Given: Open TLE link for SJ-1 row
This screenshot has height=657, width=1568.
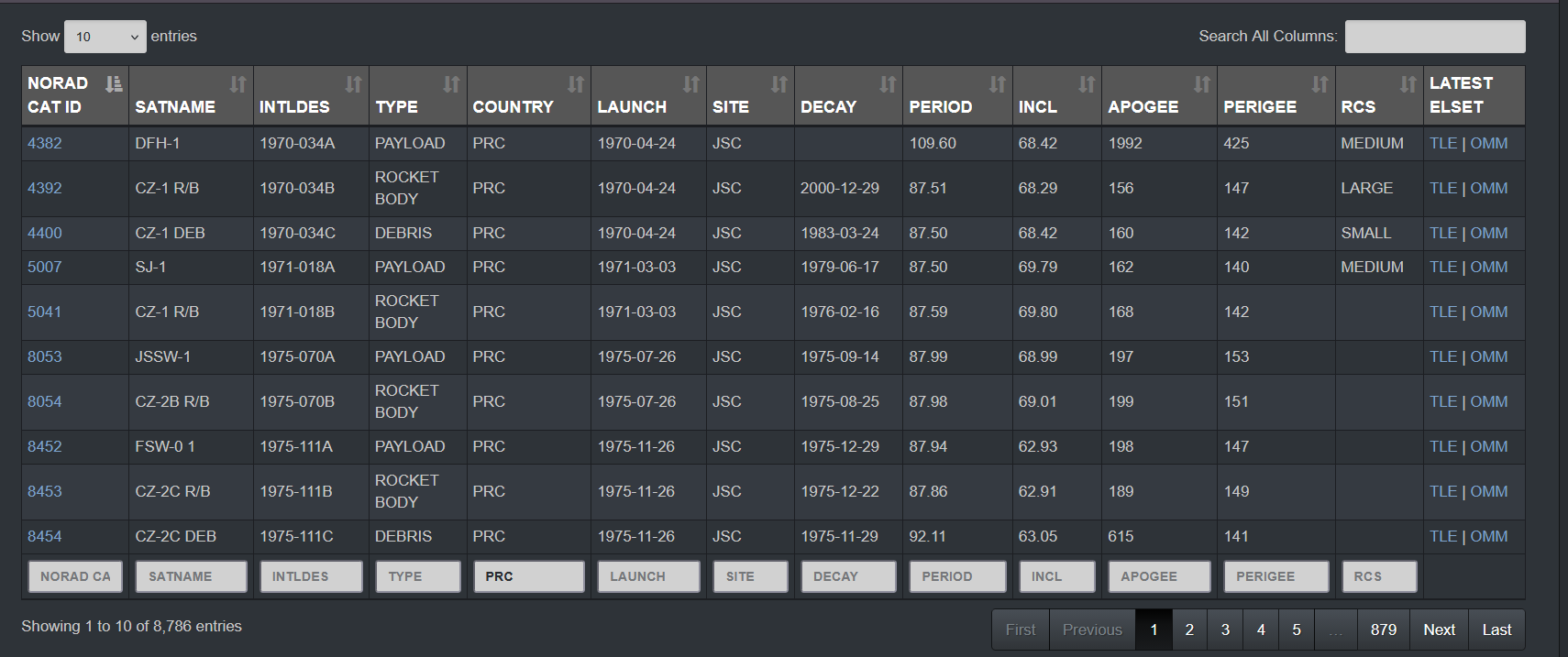Looking at the screenshot, I should [1443, 267].
